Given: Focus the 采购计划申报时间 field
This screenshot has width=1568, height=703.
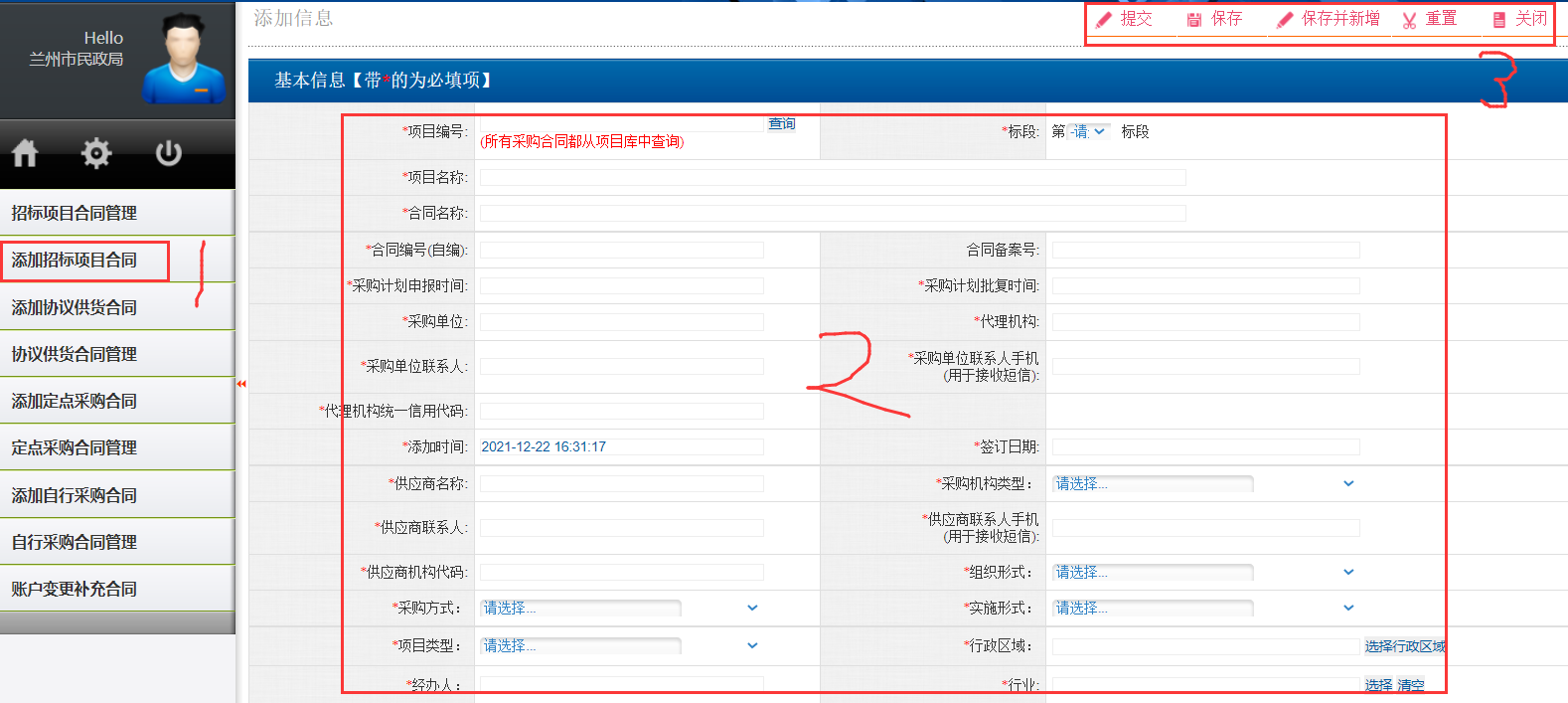Looking at the screenshot, I should pyautogui.click(x=622, y=285).
